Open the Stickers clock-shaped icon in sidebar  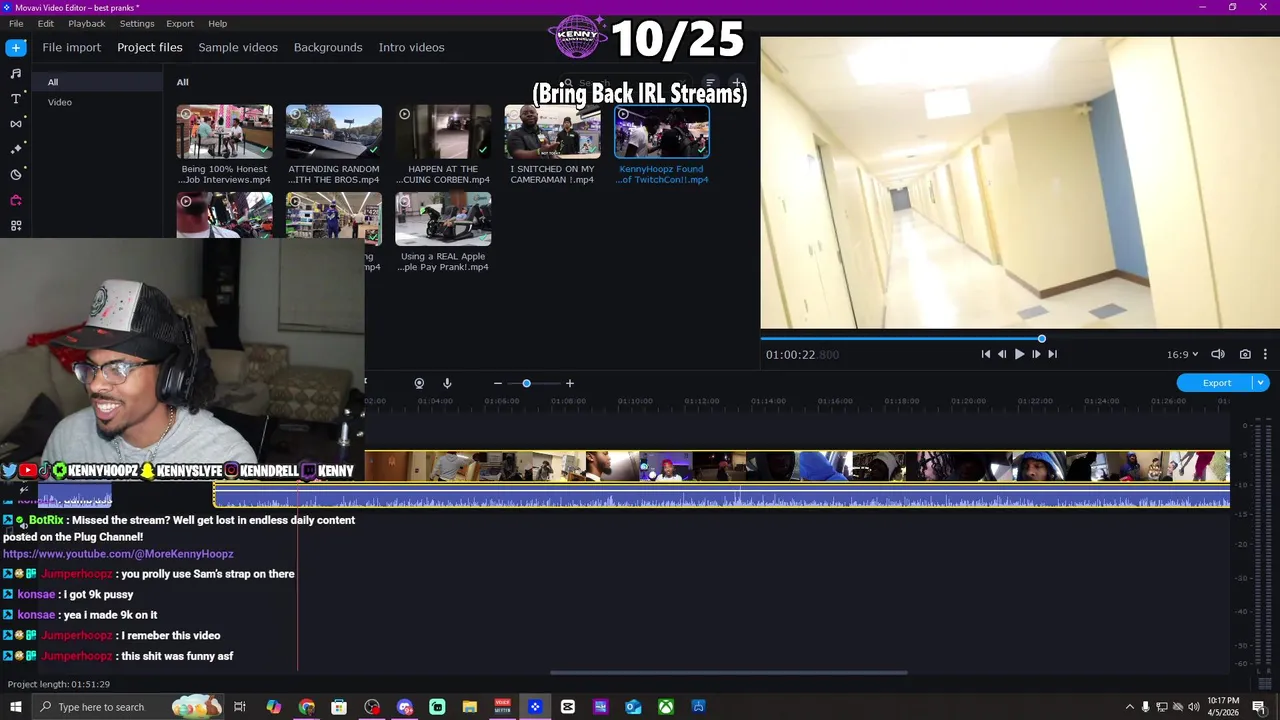point(16,175)
